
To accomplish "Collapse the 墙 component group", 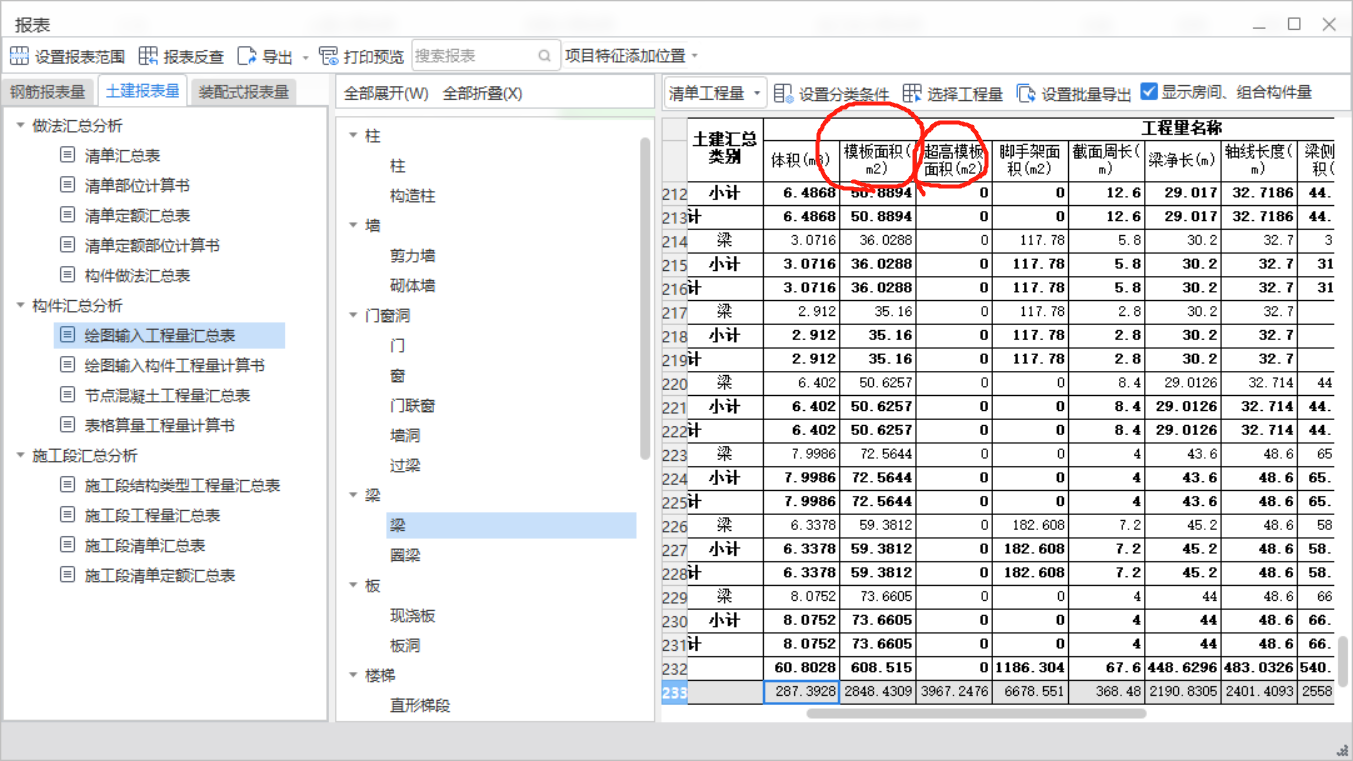I will (x=353, y=225).
